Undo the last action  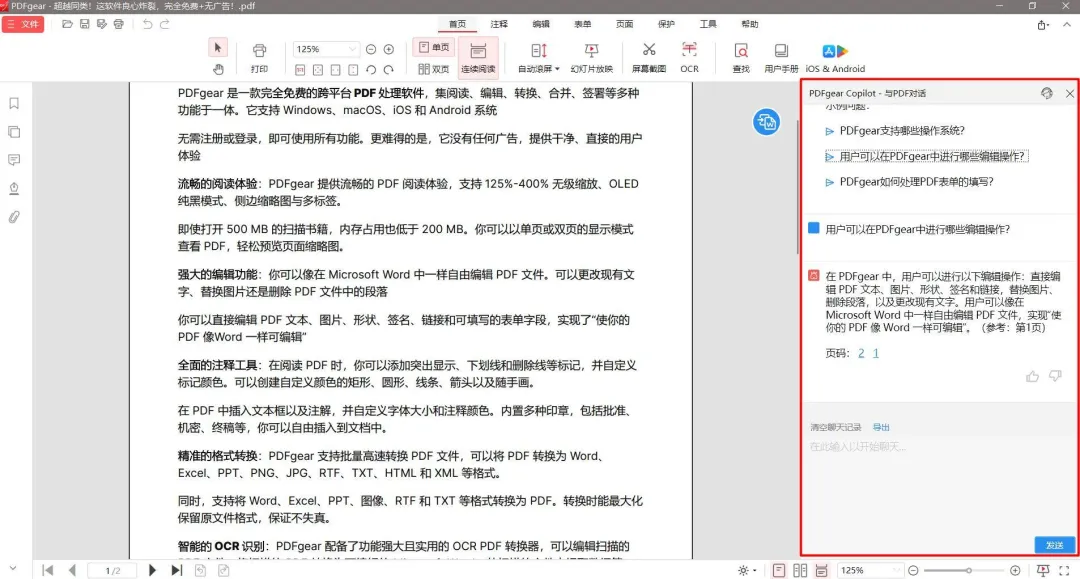coord(147,24)
